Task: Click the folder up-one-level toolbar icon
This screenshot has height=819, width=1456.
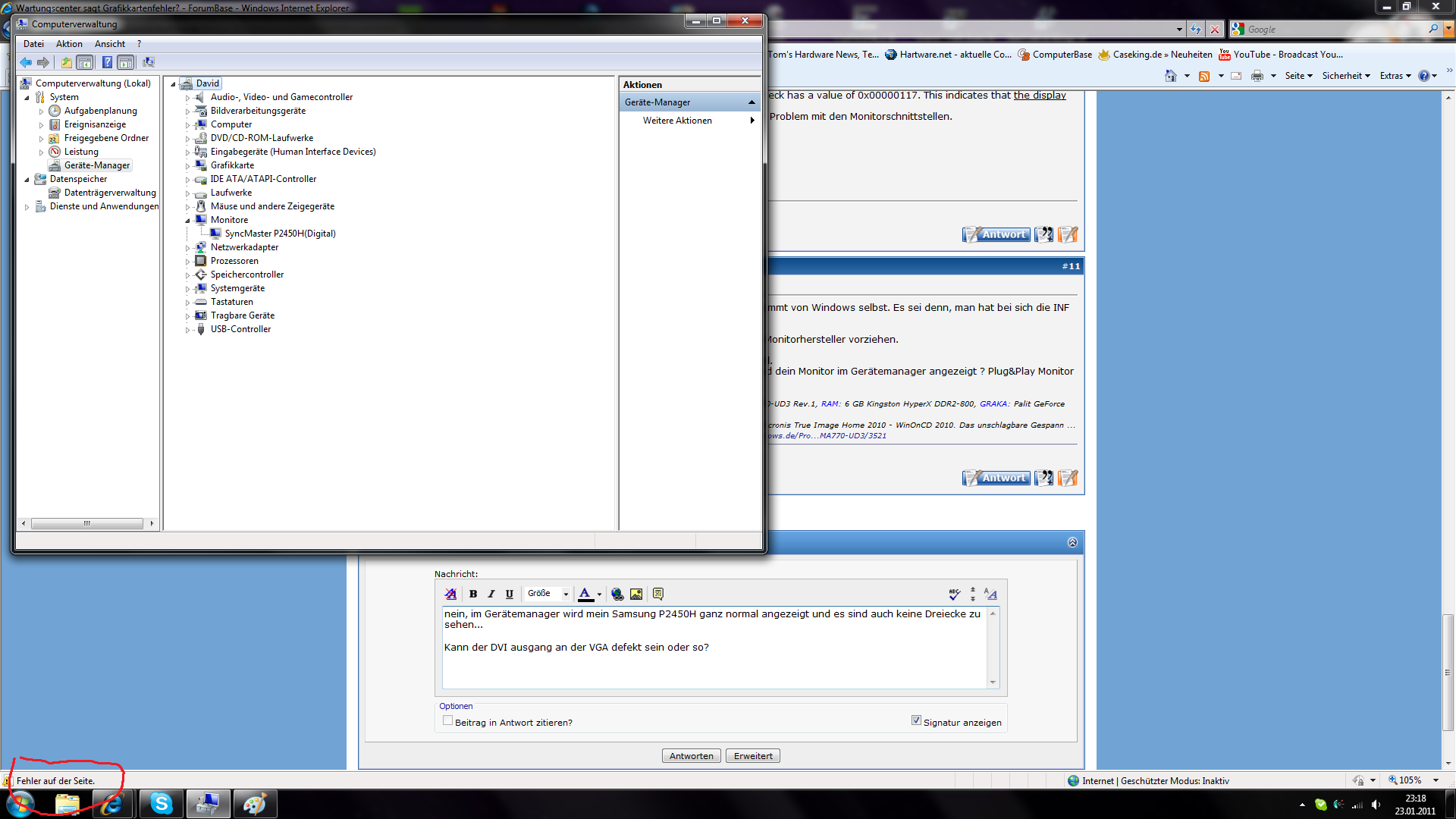Action: (67, 62)
